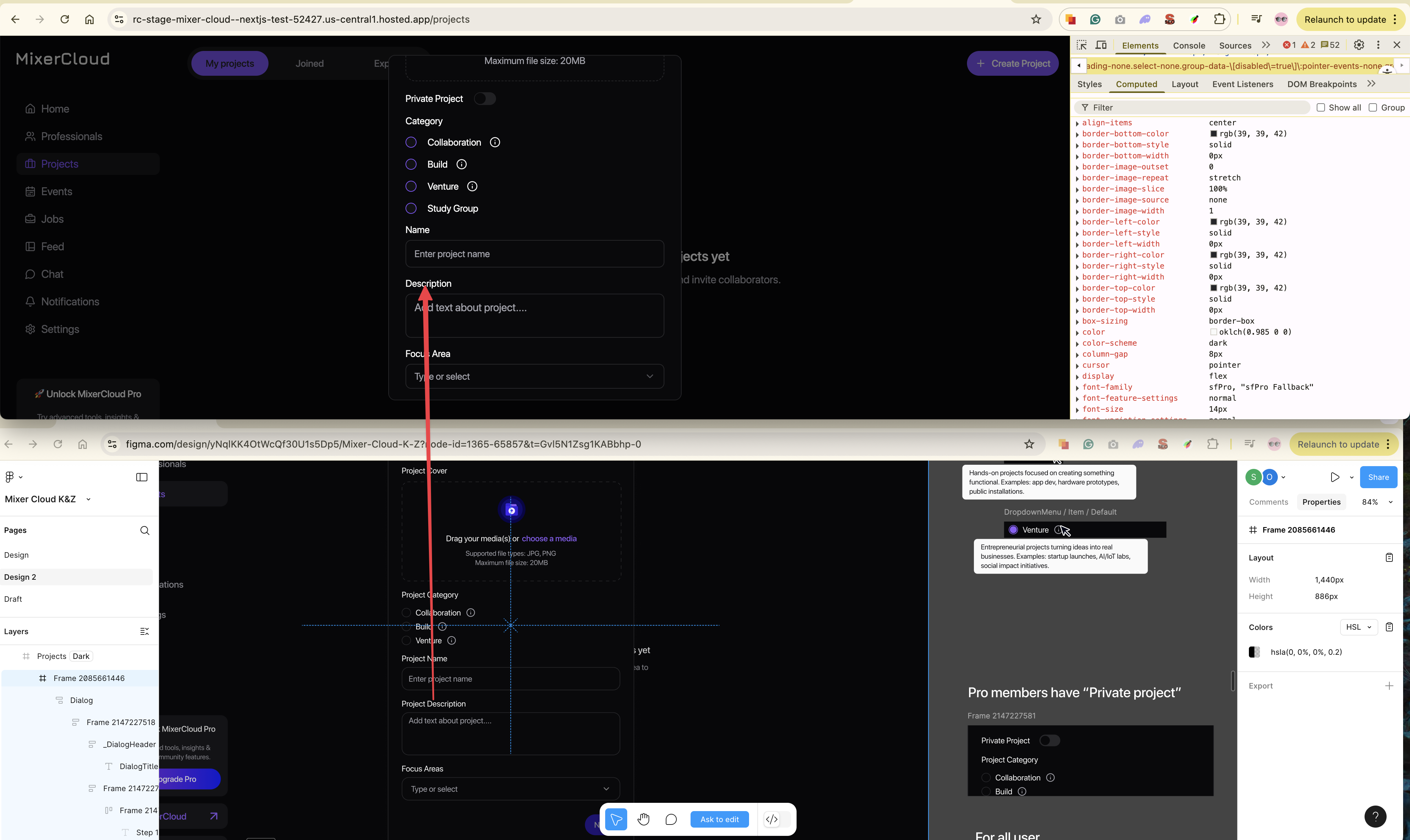
Task: Toggle Figma Dev Mode code icon
Action: tap(772, 819)
